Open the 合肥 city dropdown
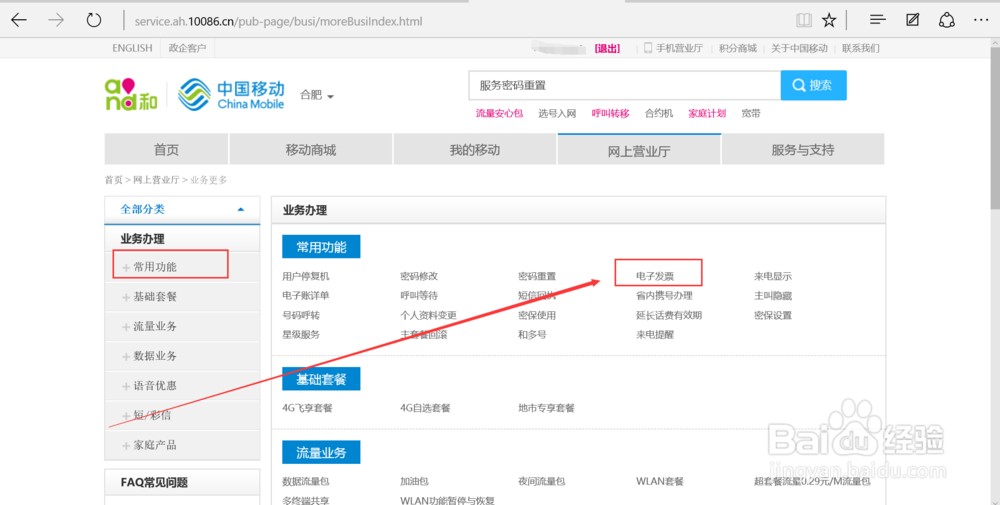1000x505 pixels. coord(317,95)
